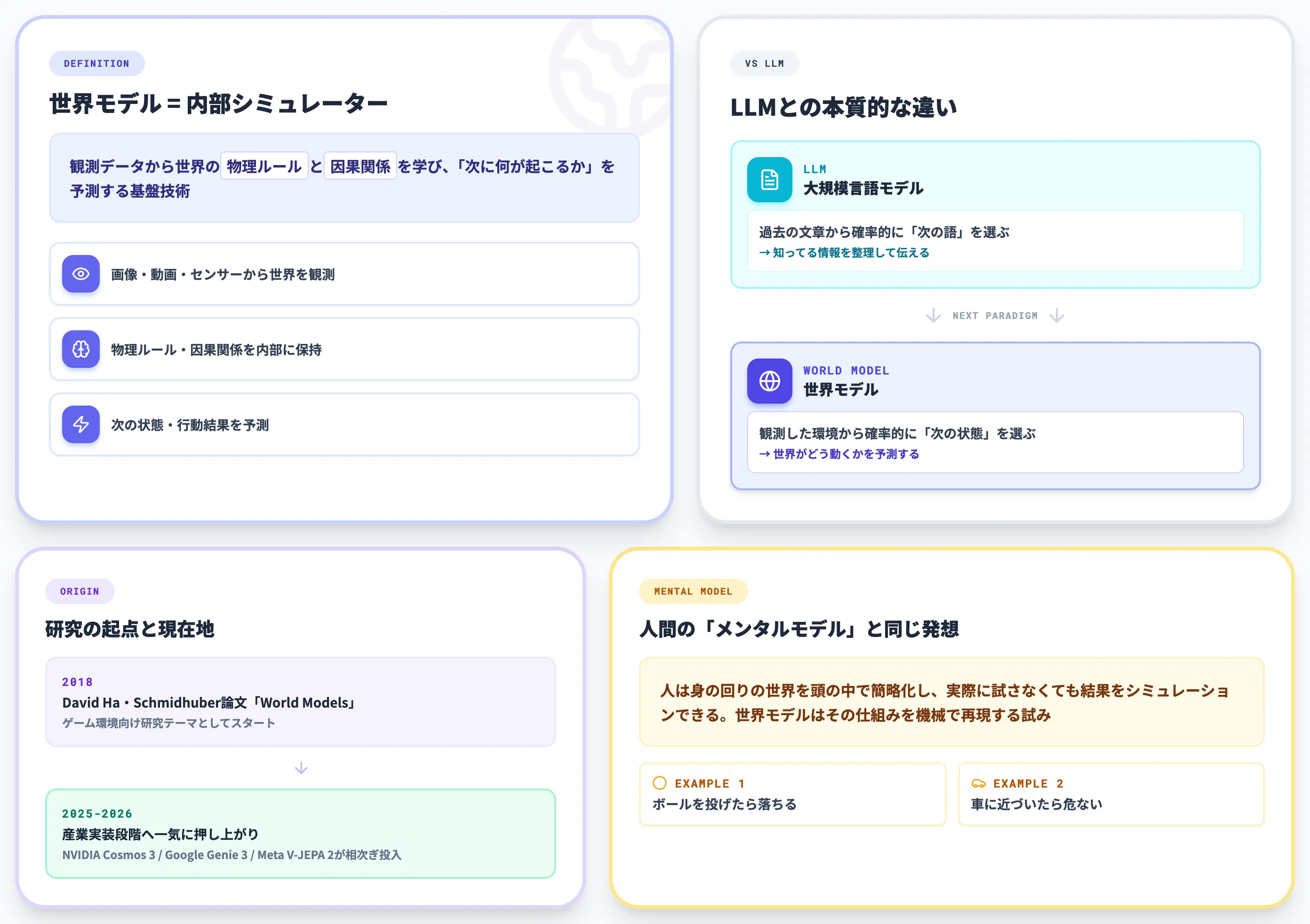Click the line → 知ってる情報を整理して伝える
The width and height of the screenshot is (1310, 924).
(x=844, y=253)
